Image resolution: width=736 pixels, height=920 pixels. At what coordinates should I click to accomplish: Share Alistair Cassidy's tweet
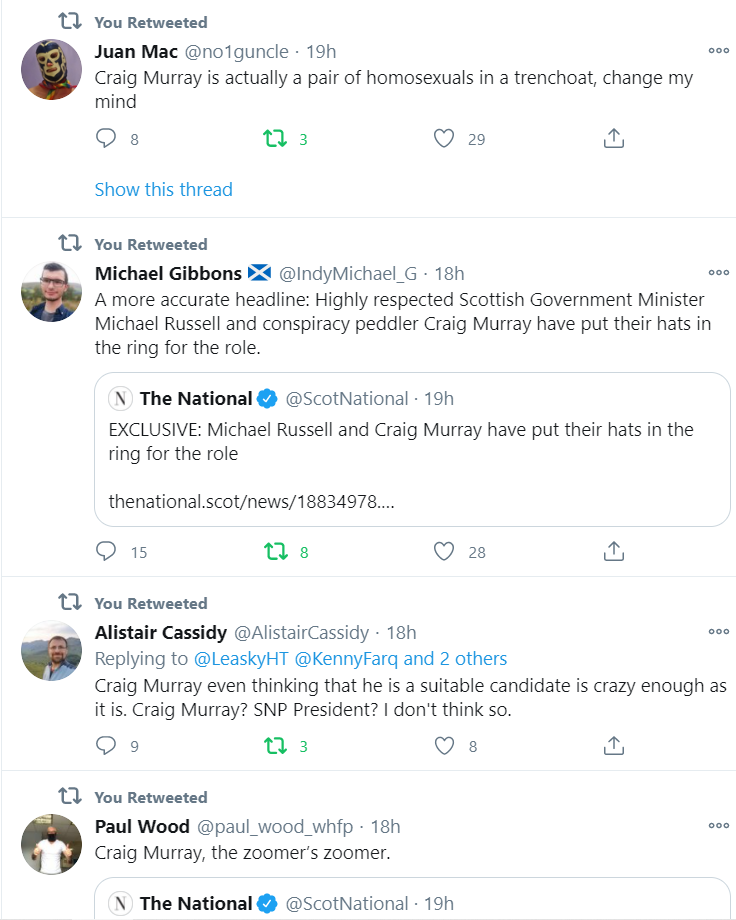613,745
